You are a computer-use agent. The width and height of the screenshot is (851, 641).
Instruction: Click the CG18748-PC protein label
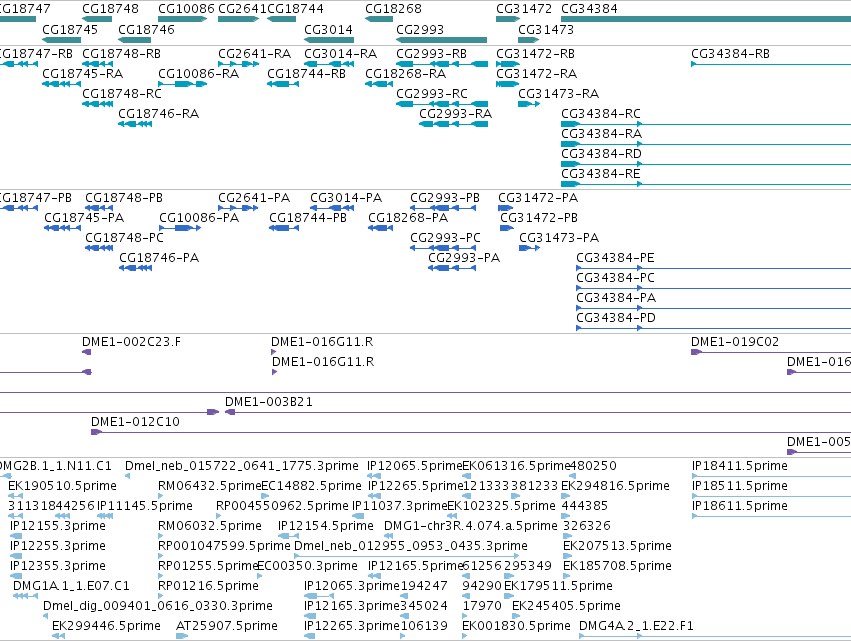[x=124, y=238]
